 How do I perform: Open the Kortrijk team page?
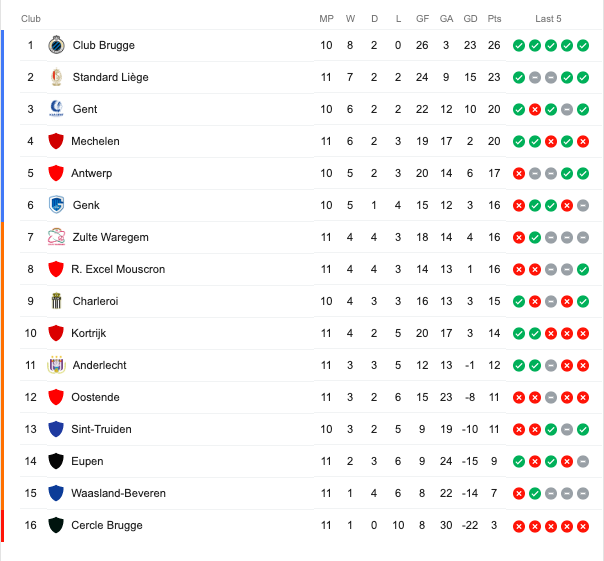(89, 333)
